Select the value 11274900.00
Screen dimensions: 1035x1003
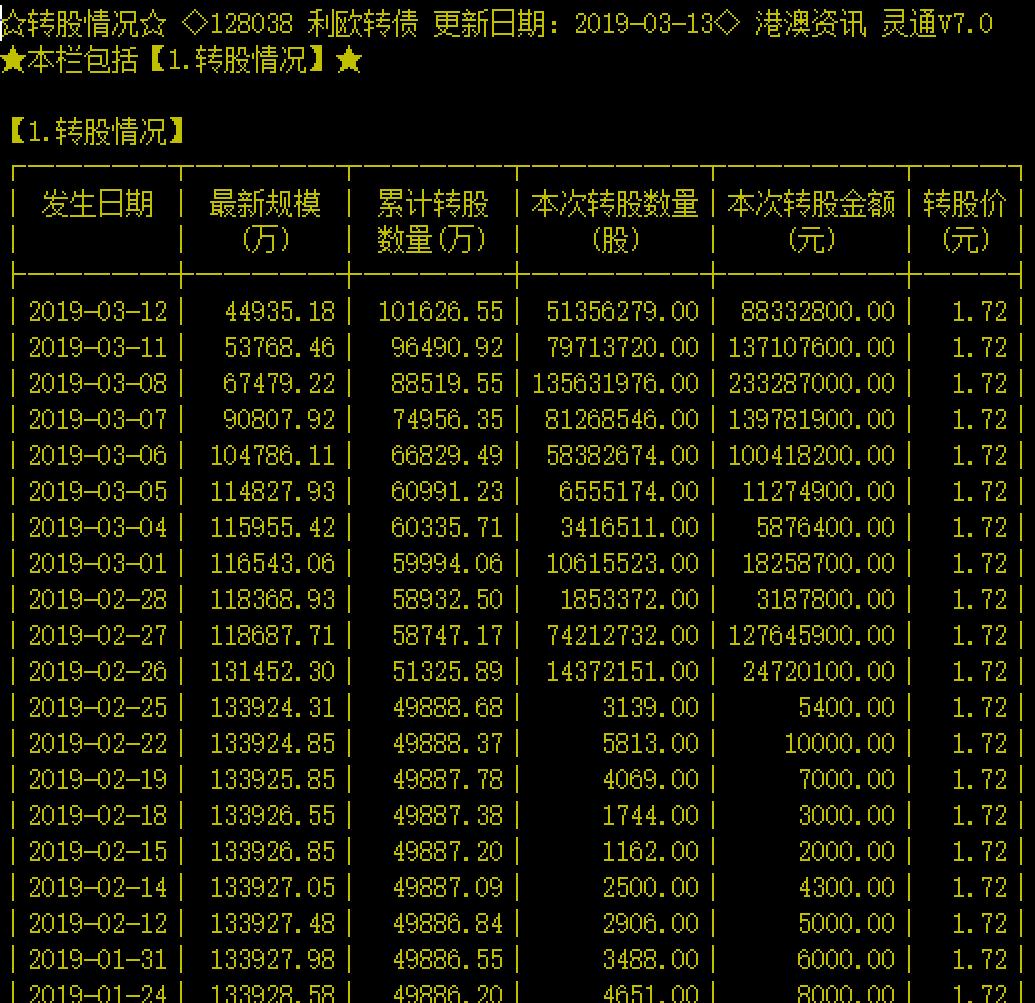[x=818, y=491]
